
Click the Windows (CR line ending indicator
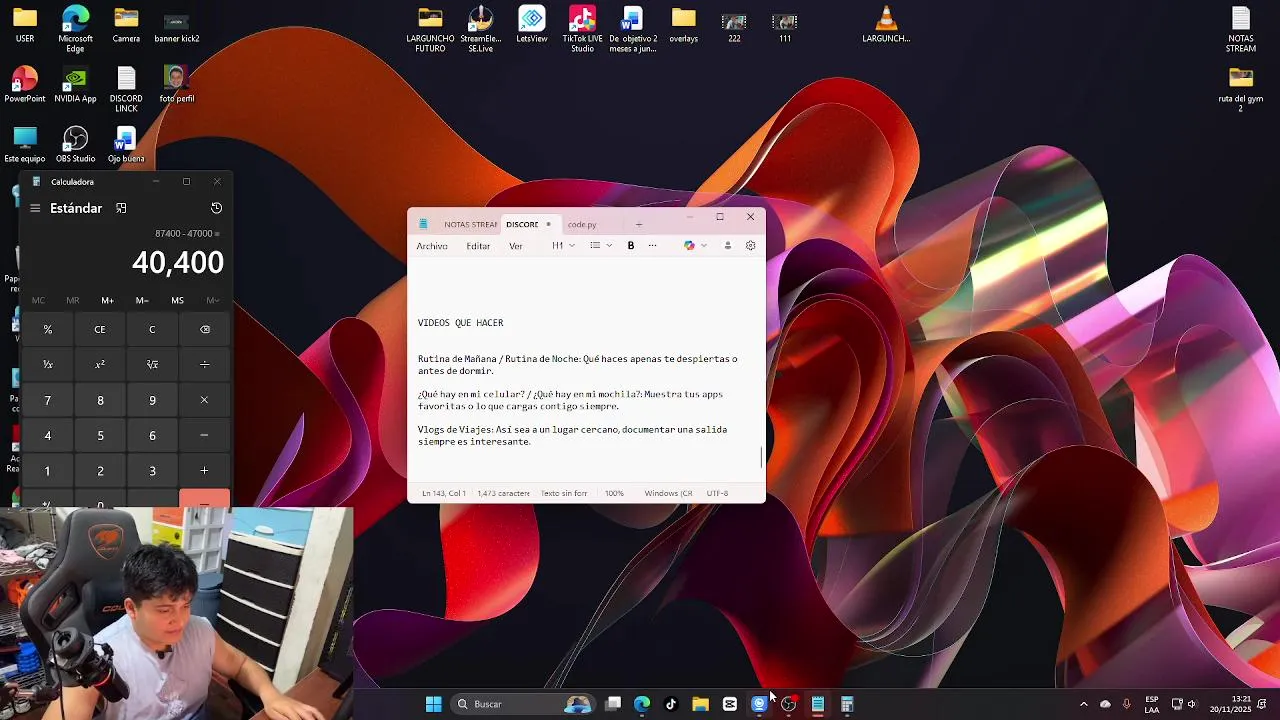click(x=668, y=493)
